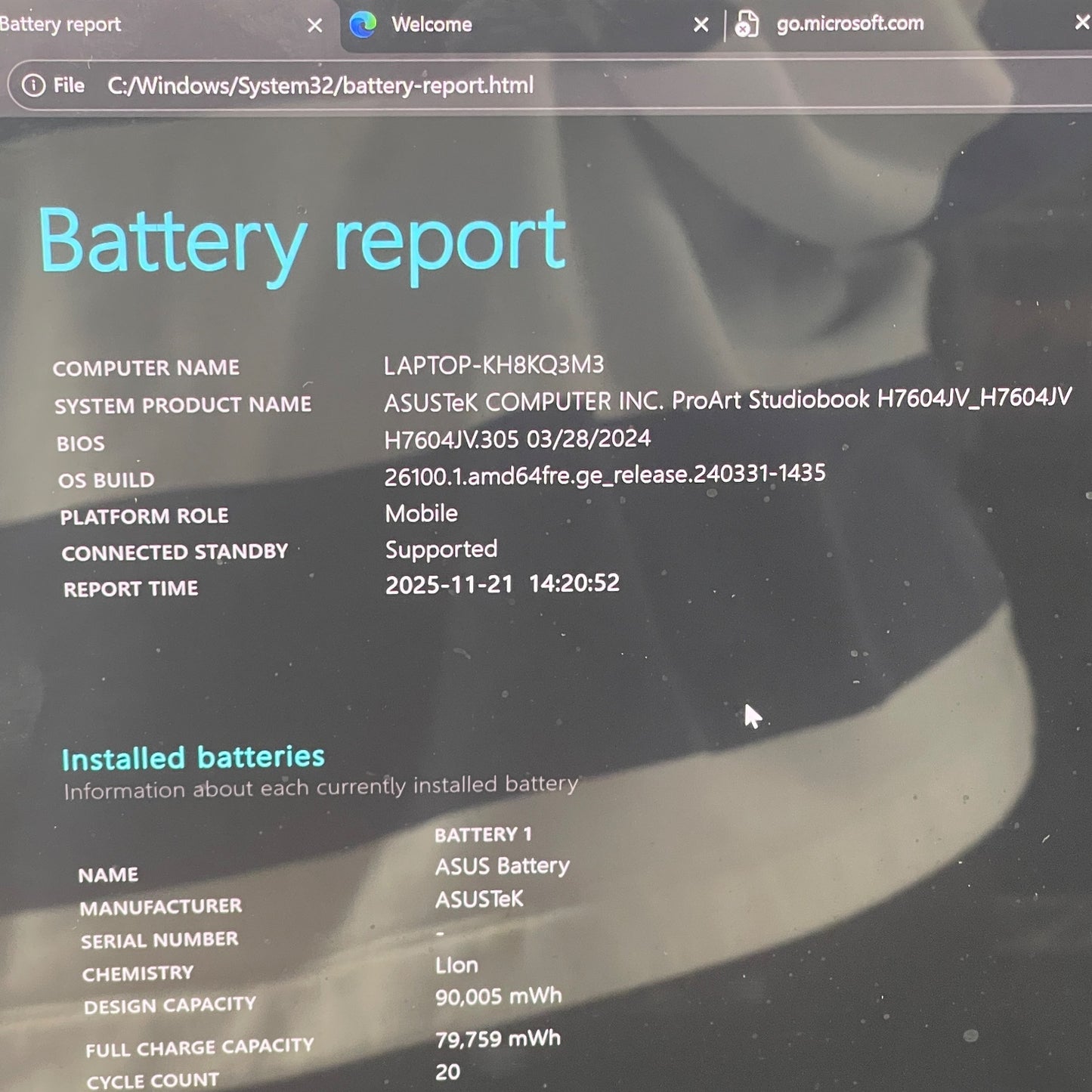Click the site info icon in address bar
Viewport: 1092px width, 1092px height.
(33, 85)
